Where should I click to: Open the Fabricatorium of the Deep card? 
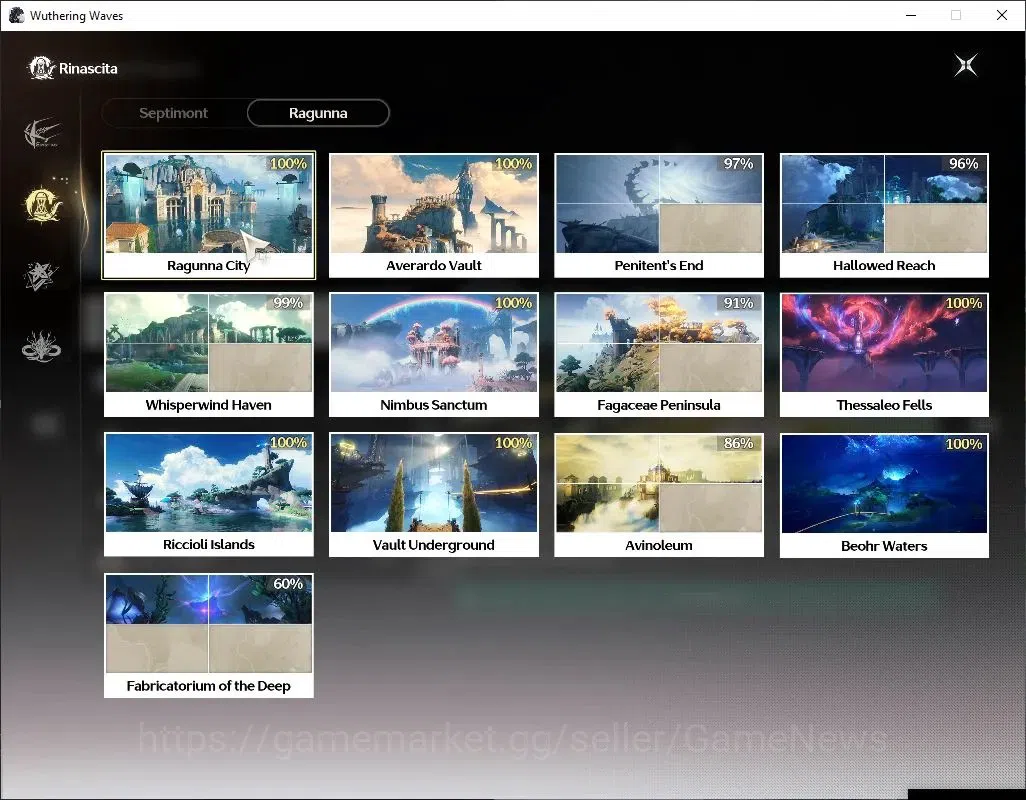point(209,635)
